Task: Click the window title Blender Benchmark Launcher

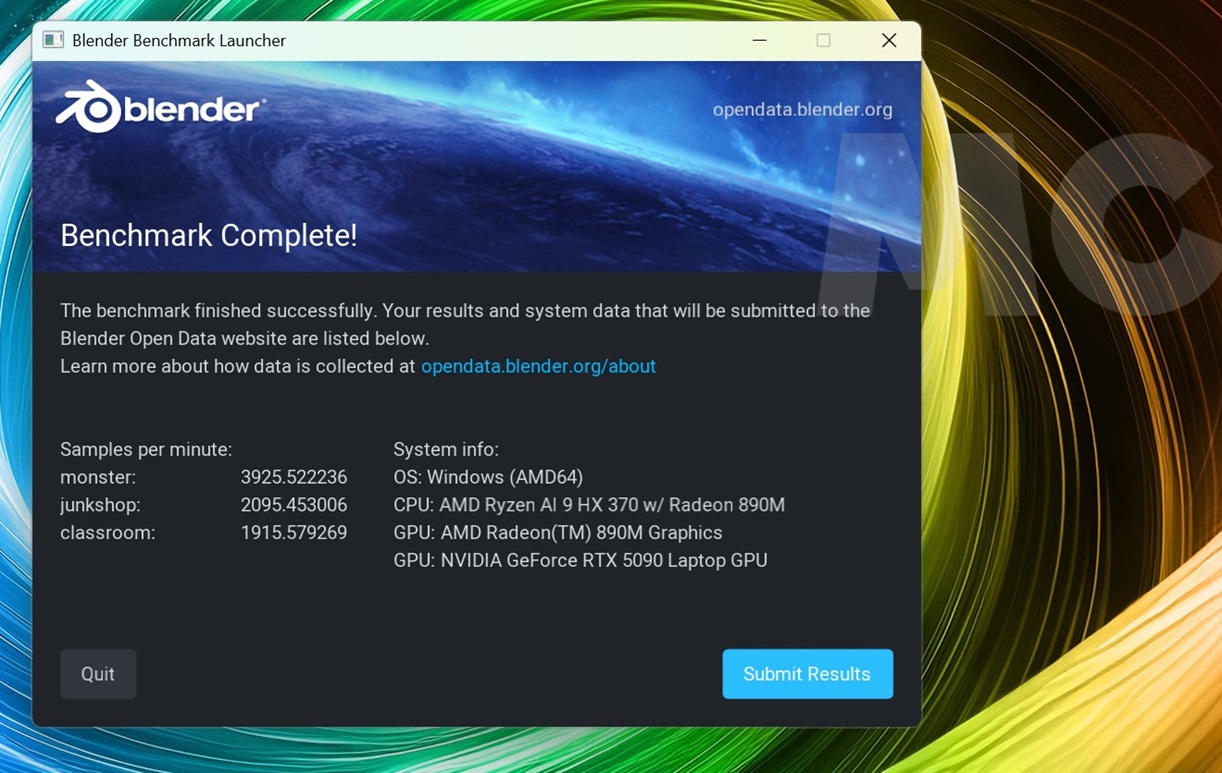Action: coord(179,40)
